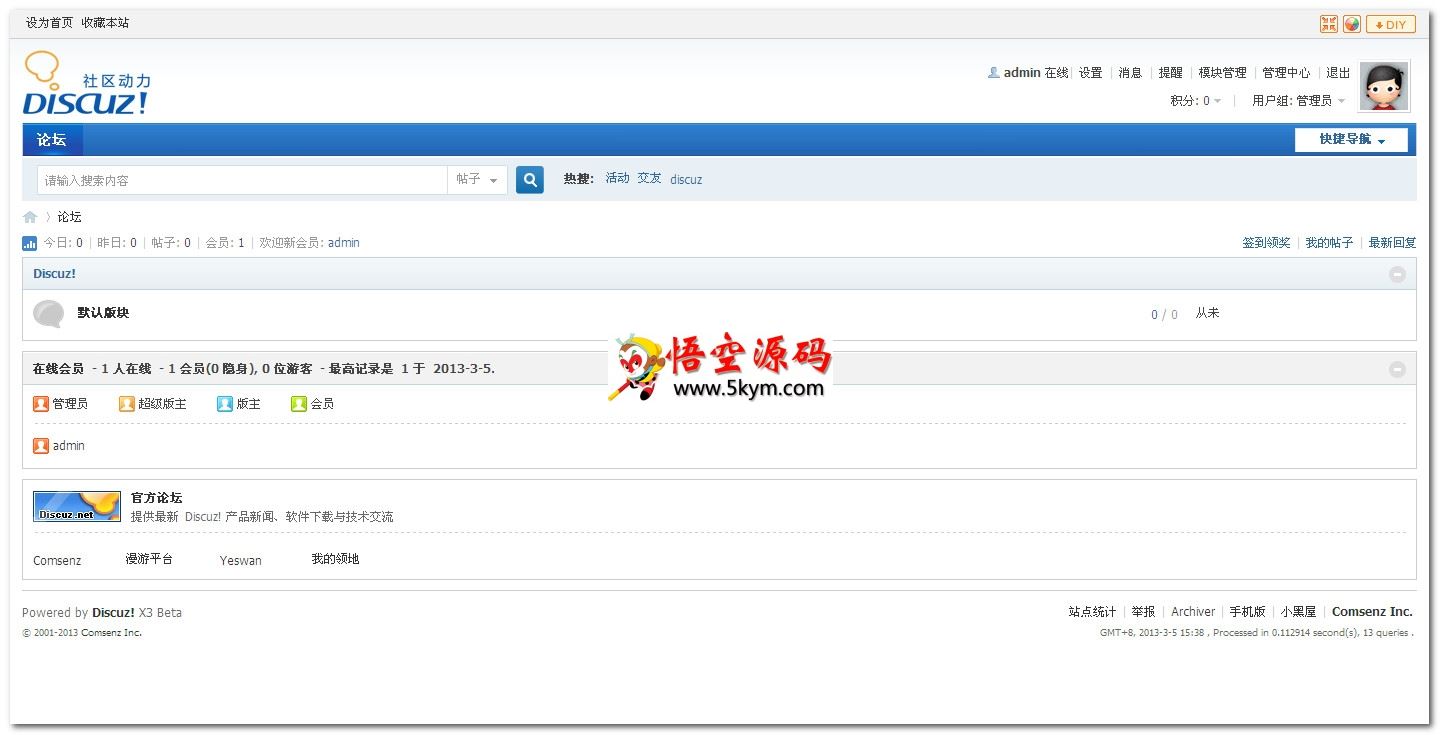Click 漫游平台 friend link

pos(149,559)
